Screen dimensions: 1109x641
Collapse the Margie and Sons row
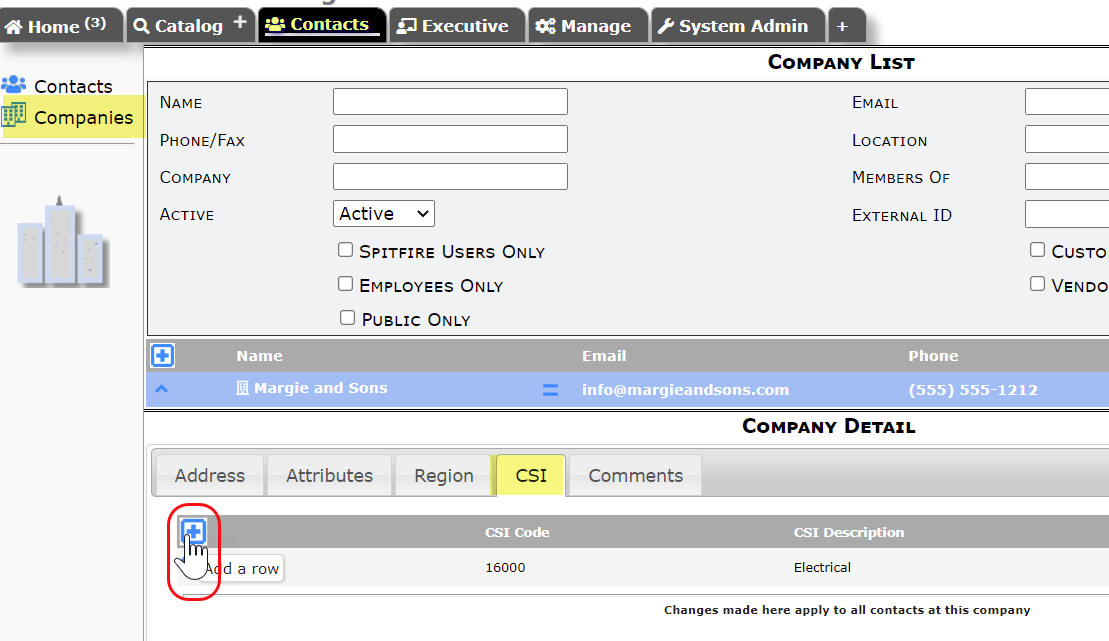[x=161, y=388]
